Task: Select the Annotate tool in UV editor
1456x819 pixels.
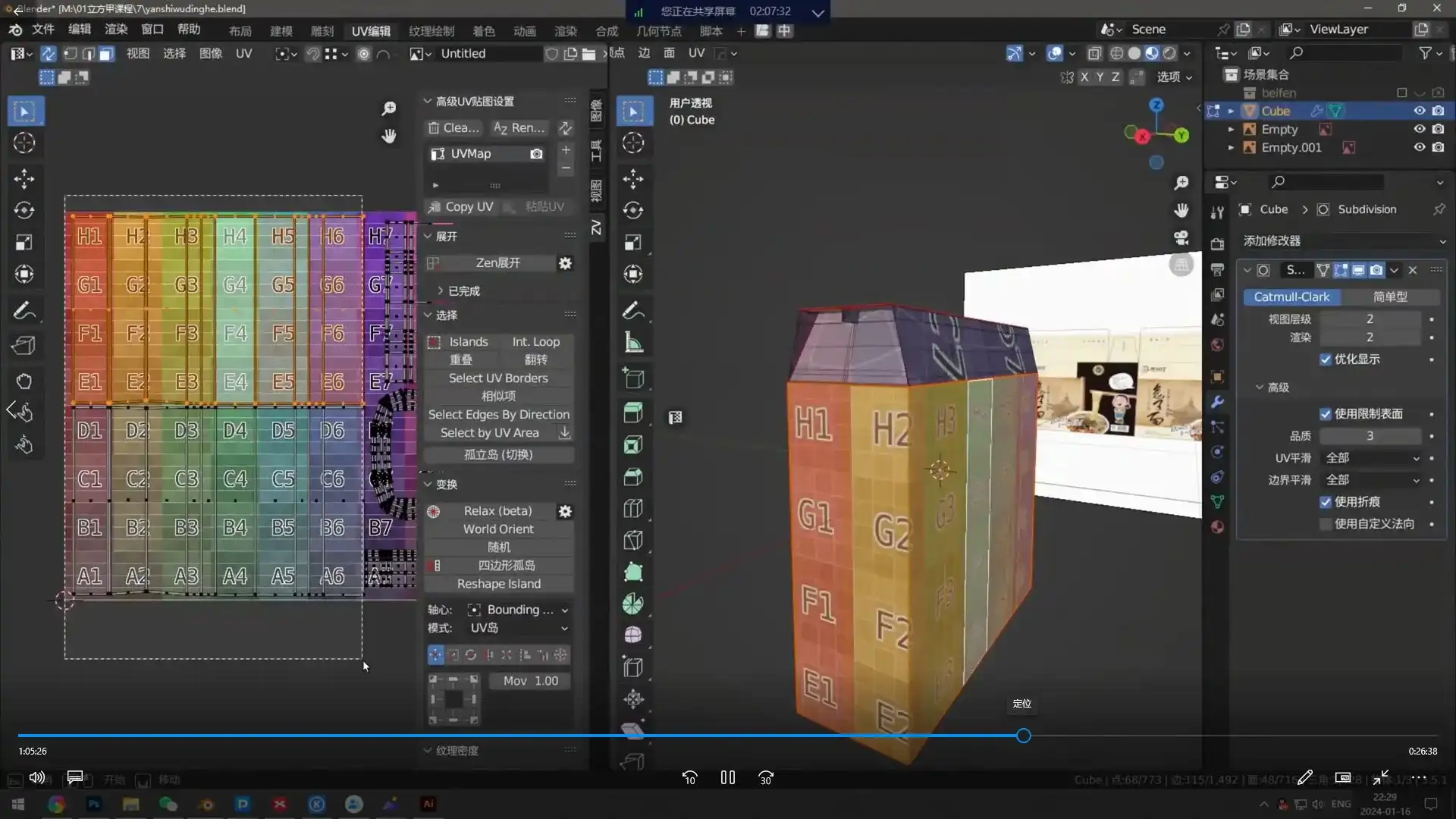Action: 24,310
